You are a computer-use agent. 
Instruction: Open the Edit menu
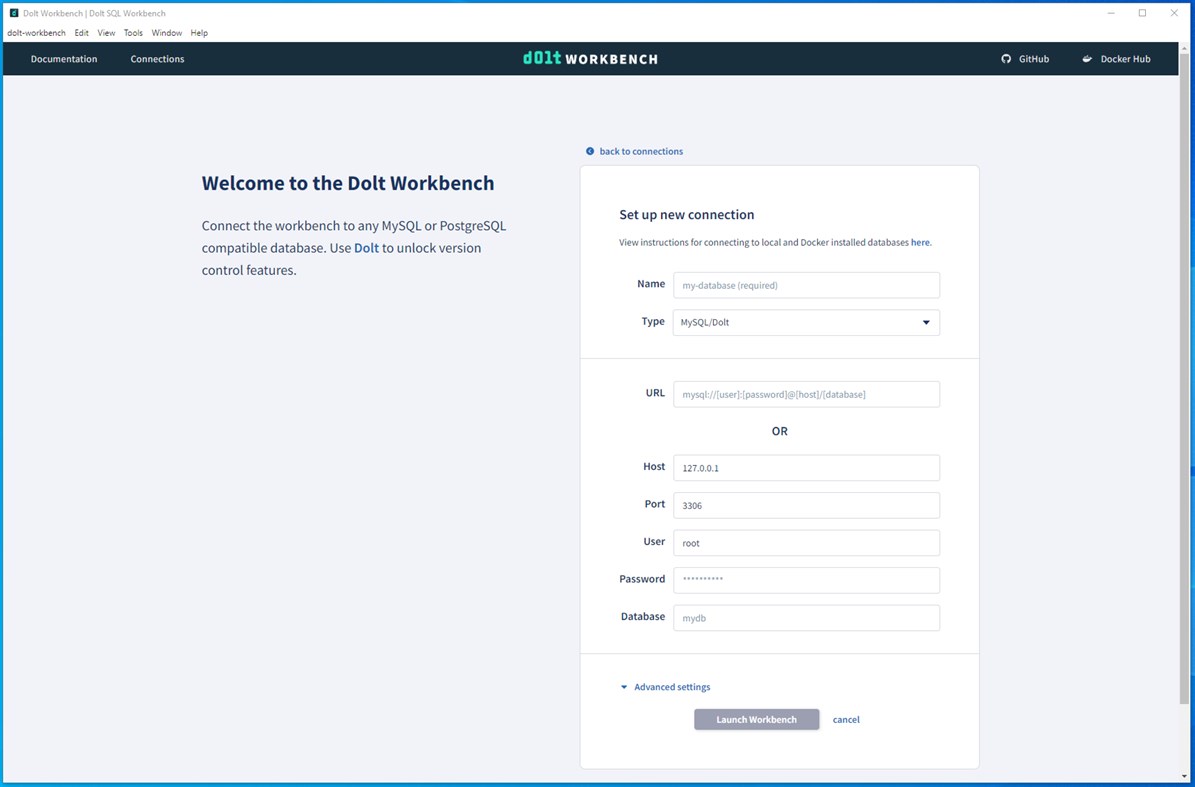click(x=82, y=33)
